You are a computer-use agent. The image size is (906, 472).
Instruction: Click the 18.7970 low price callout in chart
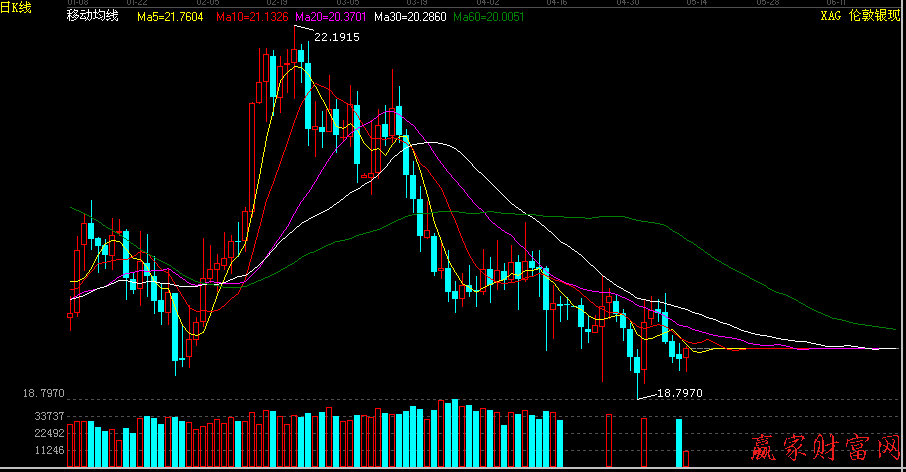[681, 394]
